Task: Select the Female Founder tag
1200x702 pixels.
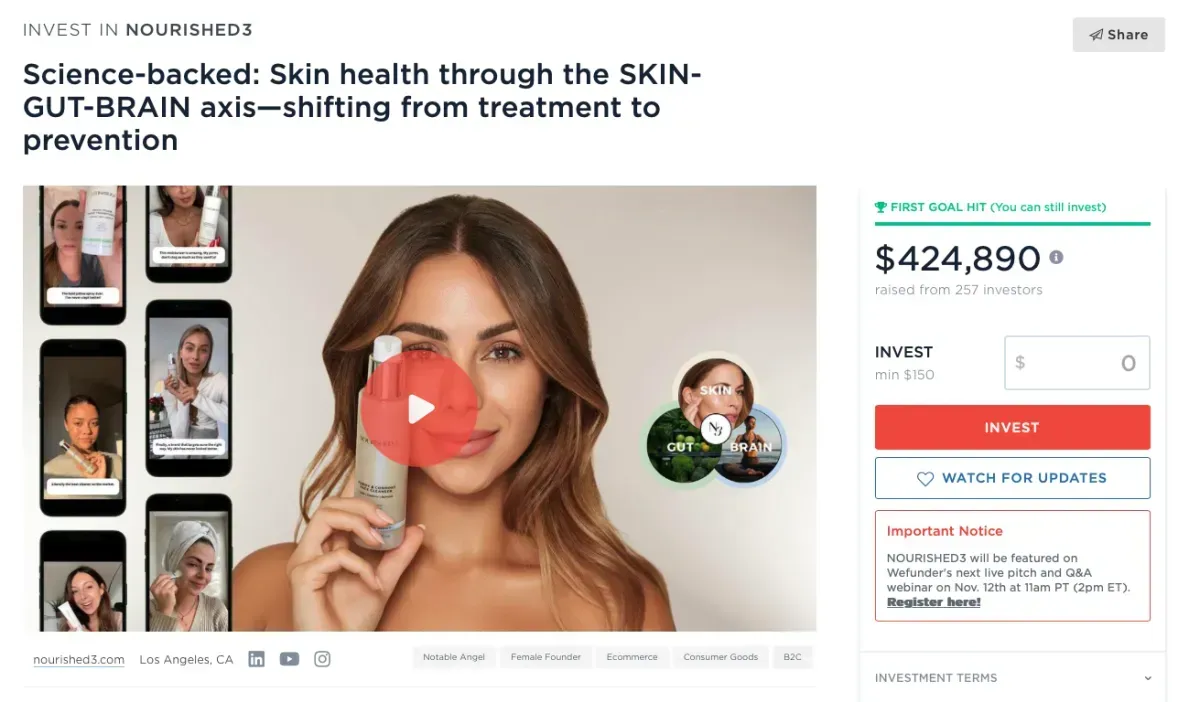Action: [x=546, y=657]
